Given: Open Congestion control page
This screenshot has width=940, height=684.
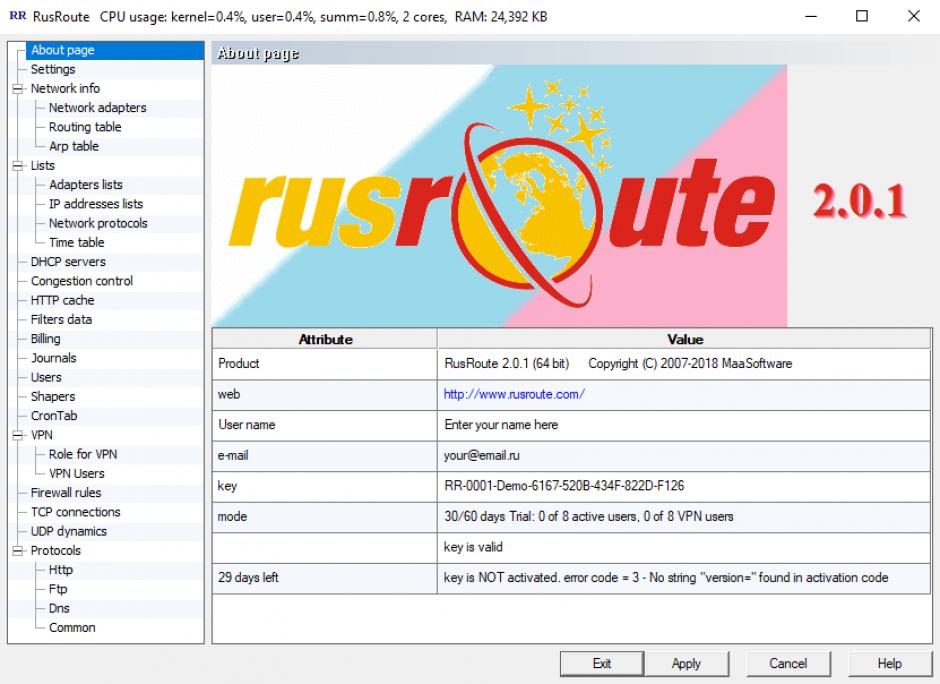Looking at the screenshot, I should pos(82,281).
